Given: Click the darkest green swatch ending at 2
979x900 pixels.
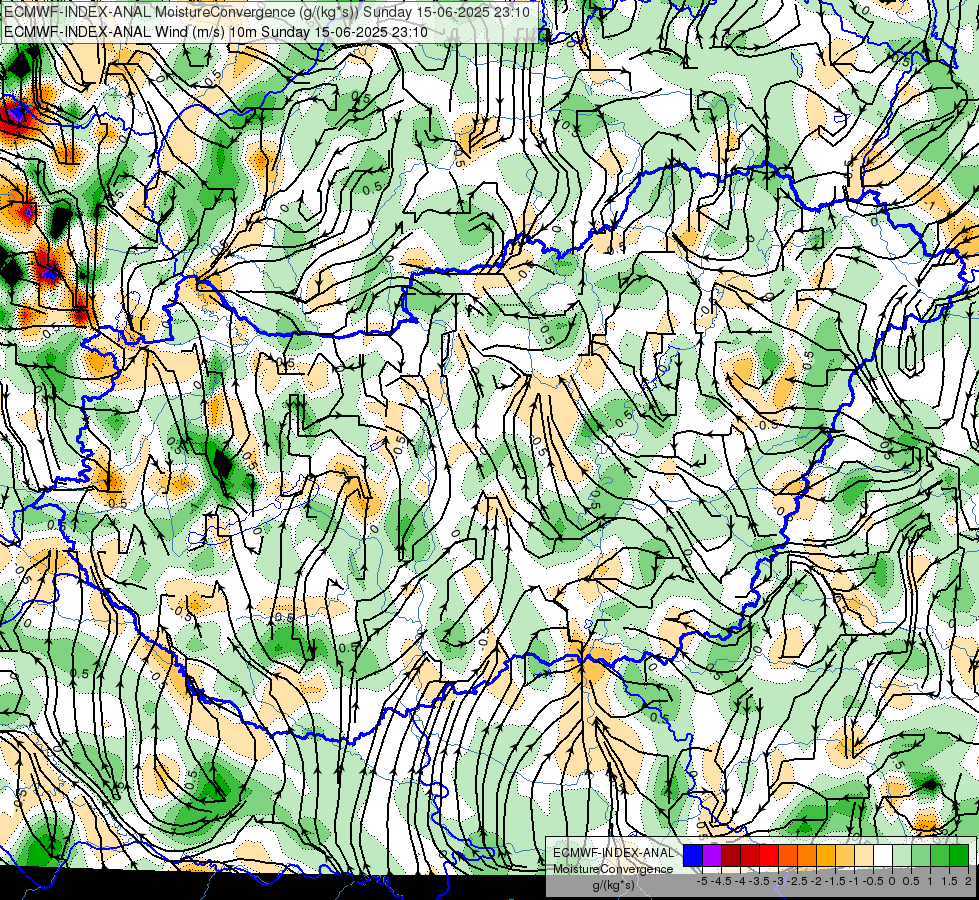Looking at the screenshot, I should pyautogui.click(x=959, y=855).
